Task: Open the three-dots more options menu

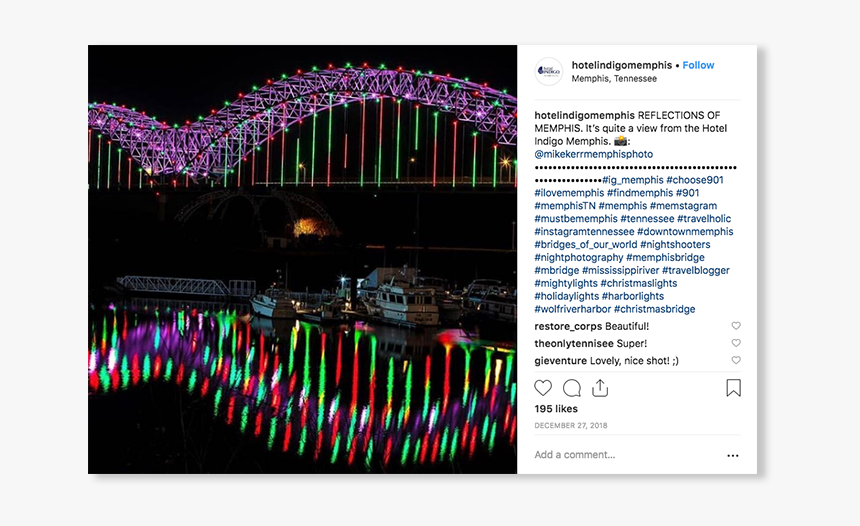Action: point(733,455)
